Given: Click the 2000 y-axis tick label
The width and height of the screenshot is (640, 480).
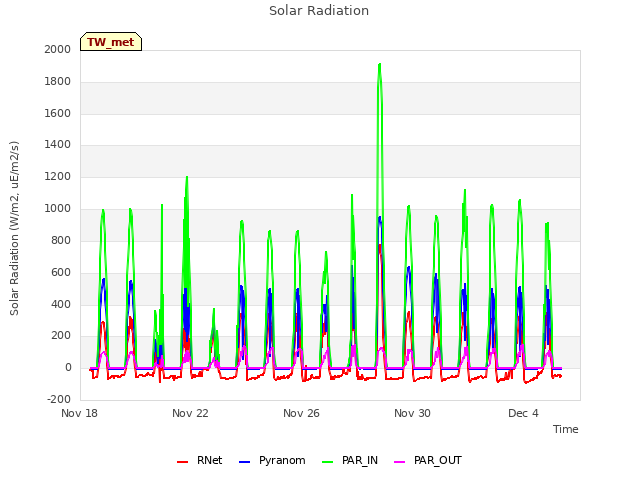Looking at the screenshot, I should click(x=58, y=49).
